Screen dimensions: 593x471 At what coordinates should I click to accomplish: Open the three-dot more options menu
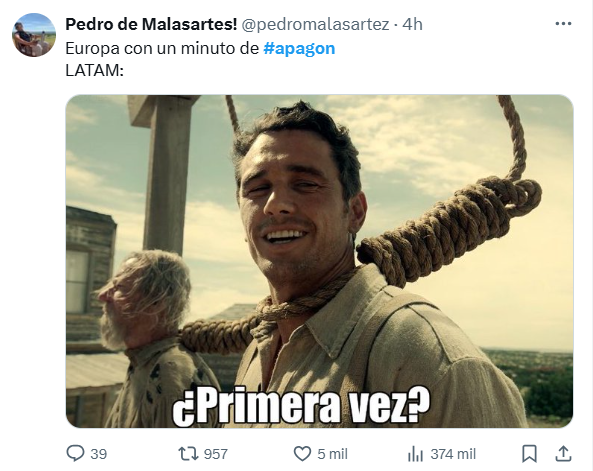[563, 24]
